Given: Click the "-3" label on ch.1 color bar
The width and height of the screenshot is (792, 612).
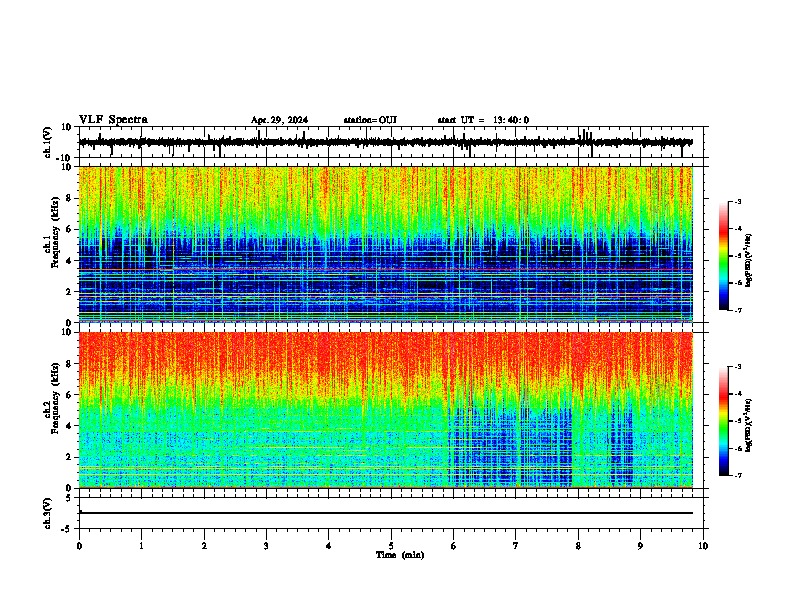Looking at the screenshot, I should click(738, 201).
